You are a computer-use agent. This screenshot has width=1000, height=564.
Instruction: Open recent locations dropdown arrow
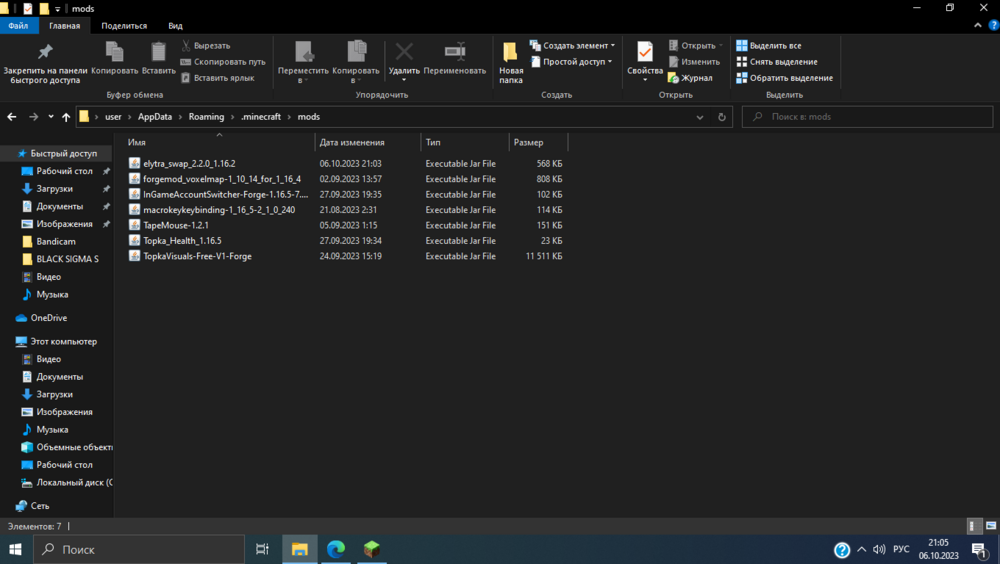51,117
